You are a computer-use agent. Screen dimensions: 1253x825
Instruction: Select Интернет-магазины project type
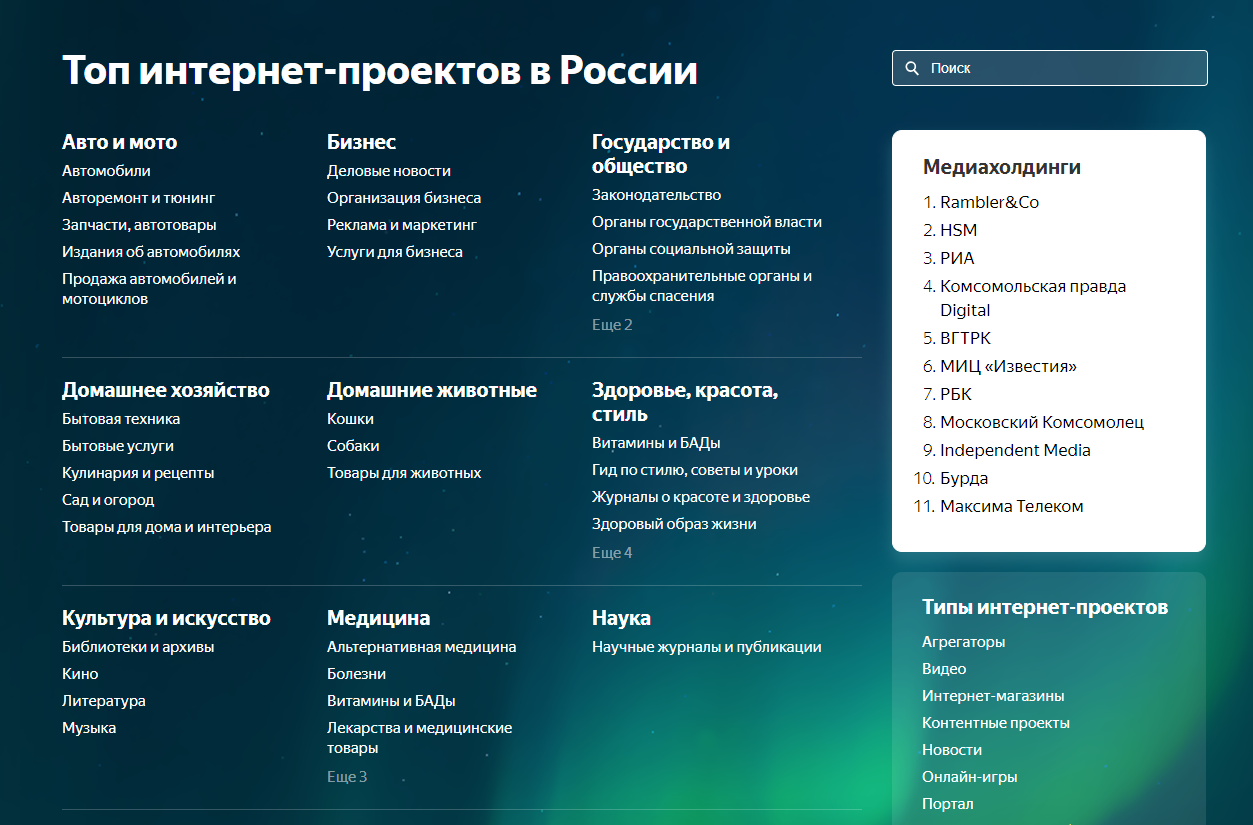point(993,696)
